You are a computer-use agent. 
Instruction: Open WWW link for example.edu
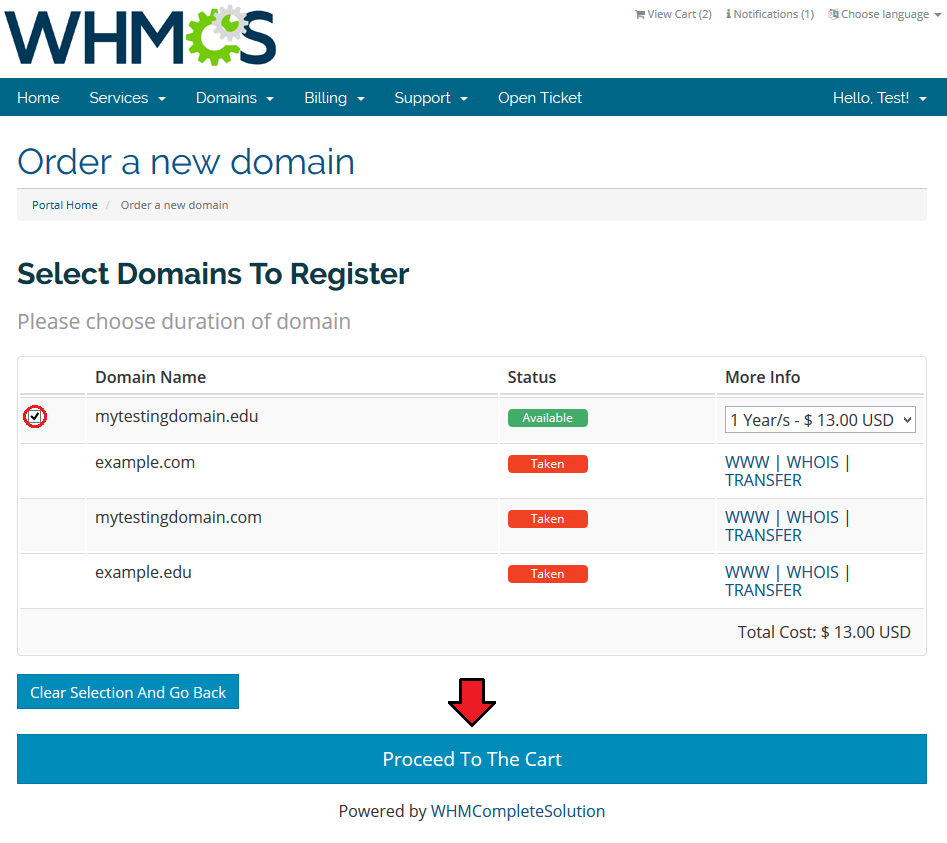747,572
